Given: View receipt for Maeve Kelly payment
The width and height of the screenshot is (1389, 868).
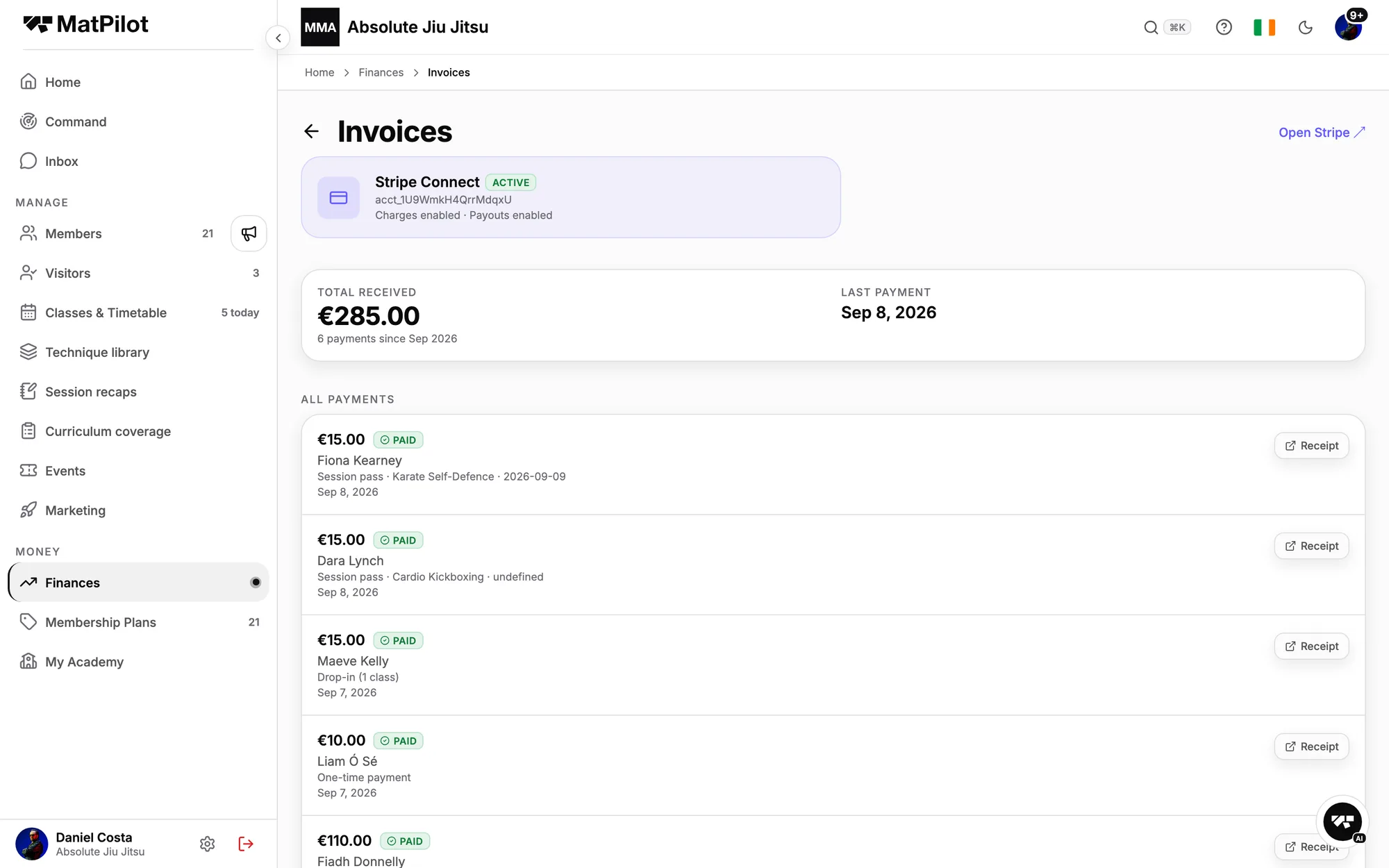Looking at the screenshot, I should click(1311, 646).
